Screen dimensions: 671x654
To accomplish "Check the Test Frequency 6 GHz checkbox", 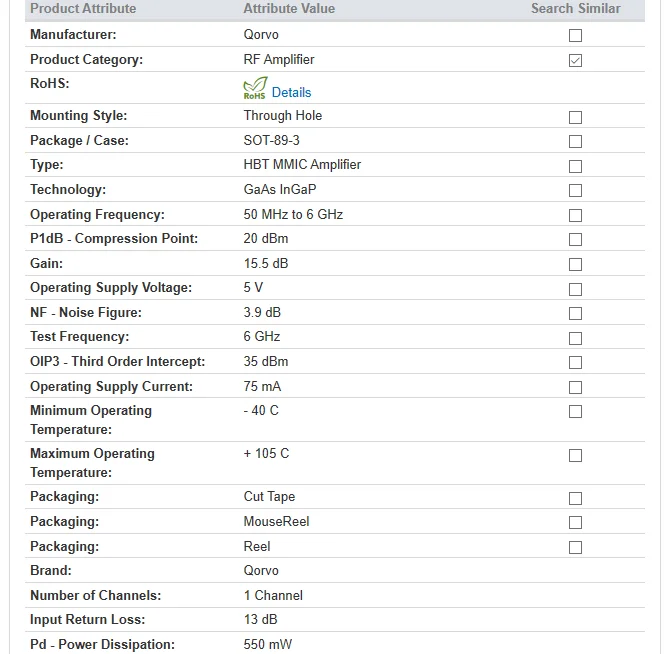I will pyautogui.click(x=575, y=338).
